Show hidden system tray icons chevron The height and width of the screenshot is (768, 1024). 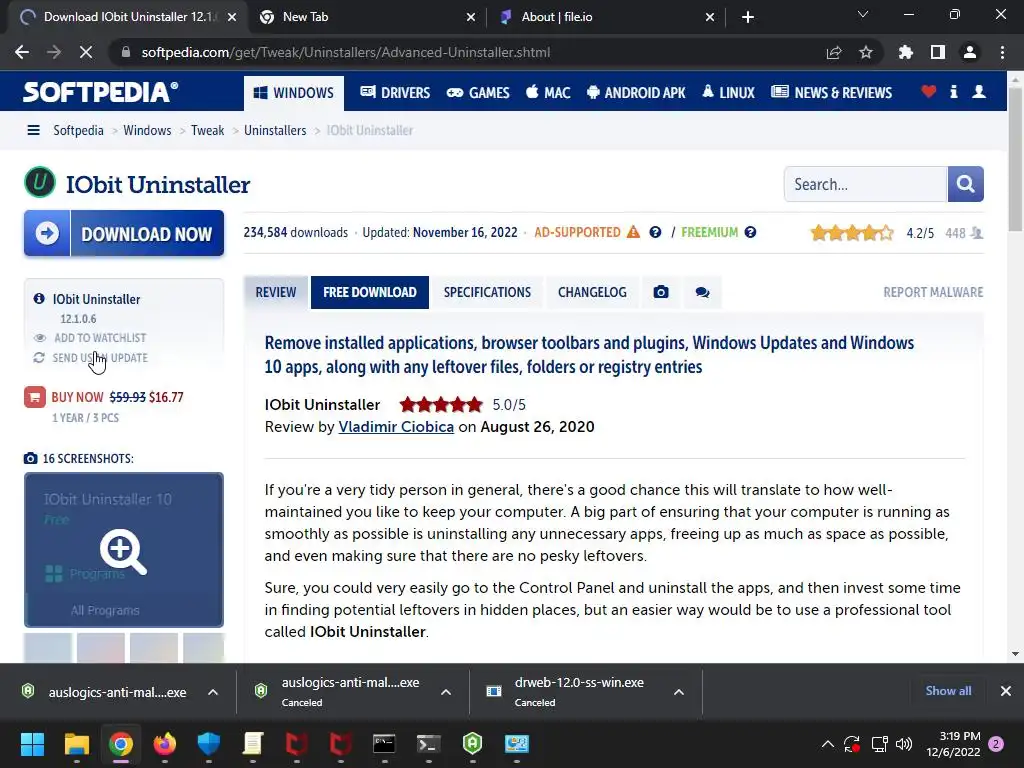pyautogui.click(x=827, y=744)
